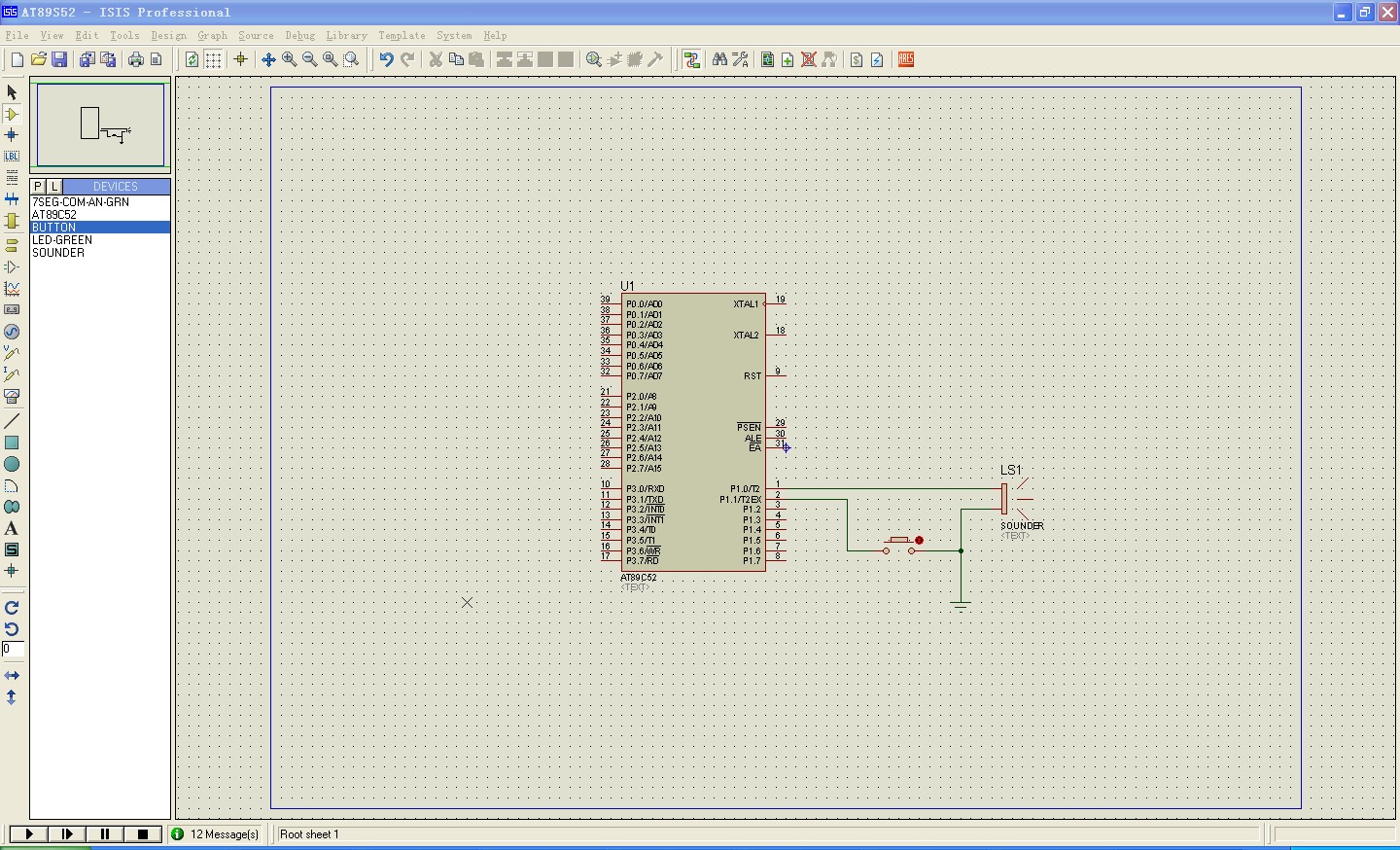Click the binoculars search icon
This screenshot has width=1400, height=850.
pyautogui.click(x=719, y=59)
